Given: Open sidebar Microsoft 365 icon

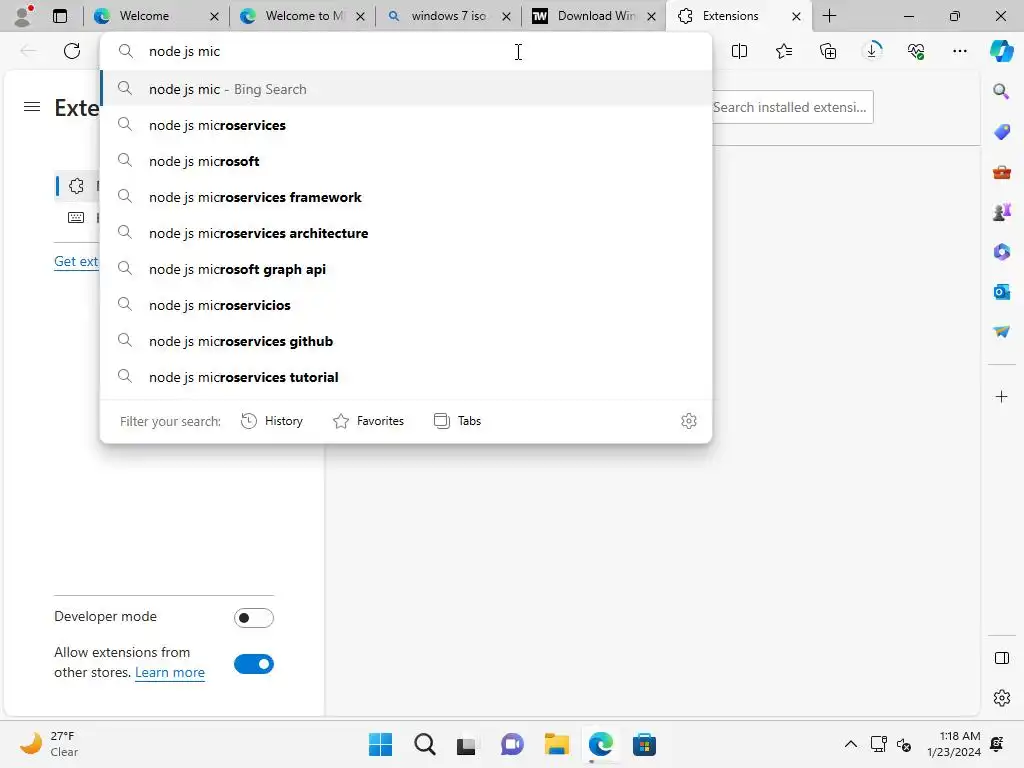Looking at the screenshot, I should (x=1001, y=252).
